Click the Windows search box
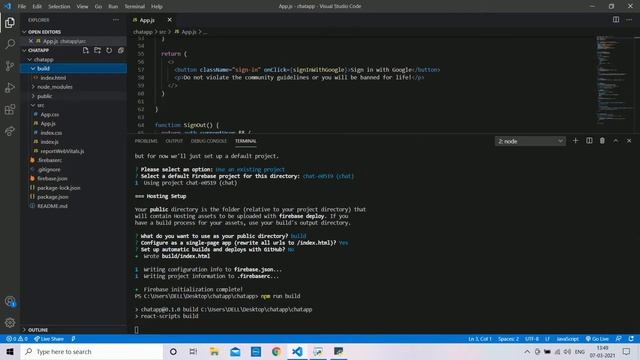 [x=92, y=351]
